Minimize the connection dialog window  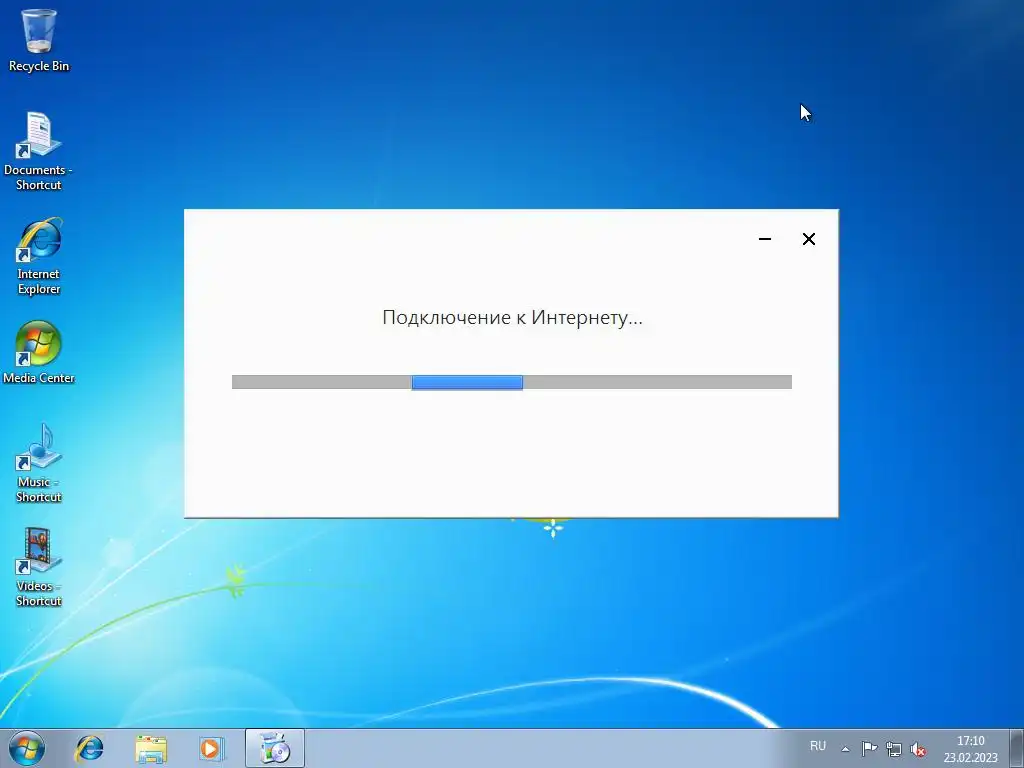pos(765,239)
